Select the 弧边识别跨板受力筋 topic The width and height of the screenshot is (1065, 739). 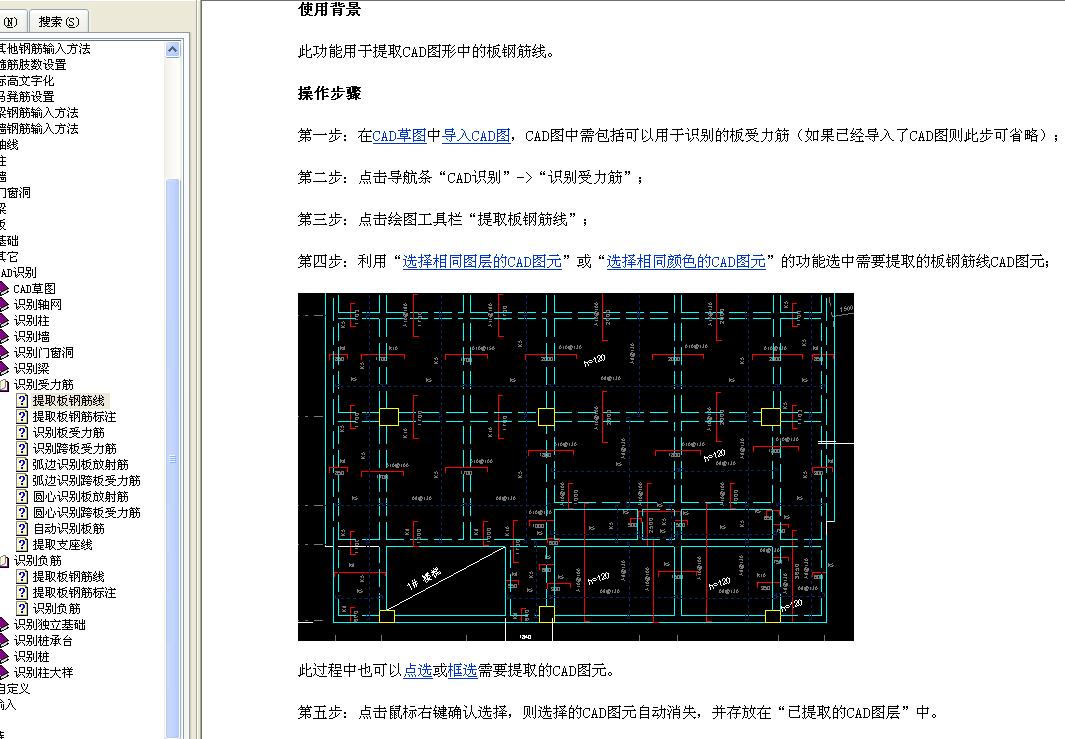pyautogui.click(x=86, y=481)
